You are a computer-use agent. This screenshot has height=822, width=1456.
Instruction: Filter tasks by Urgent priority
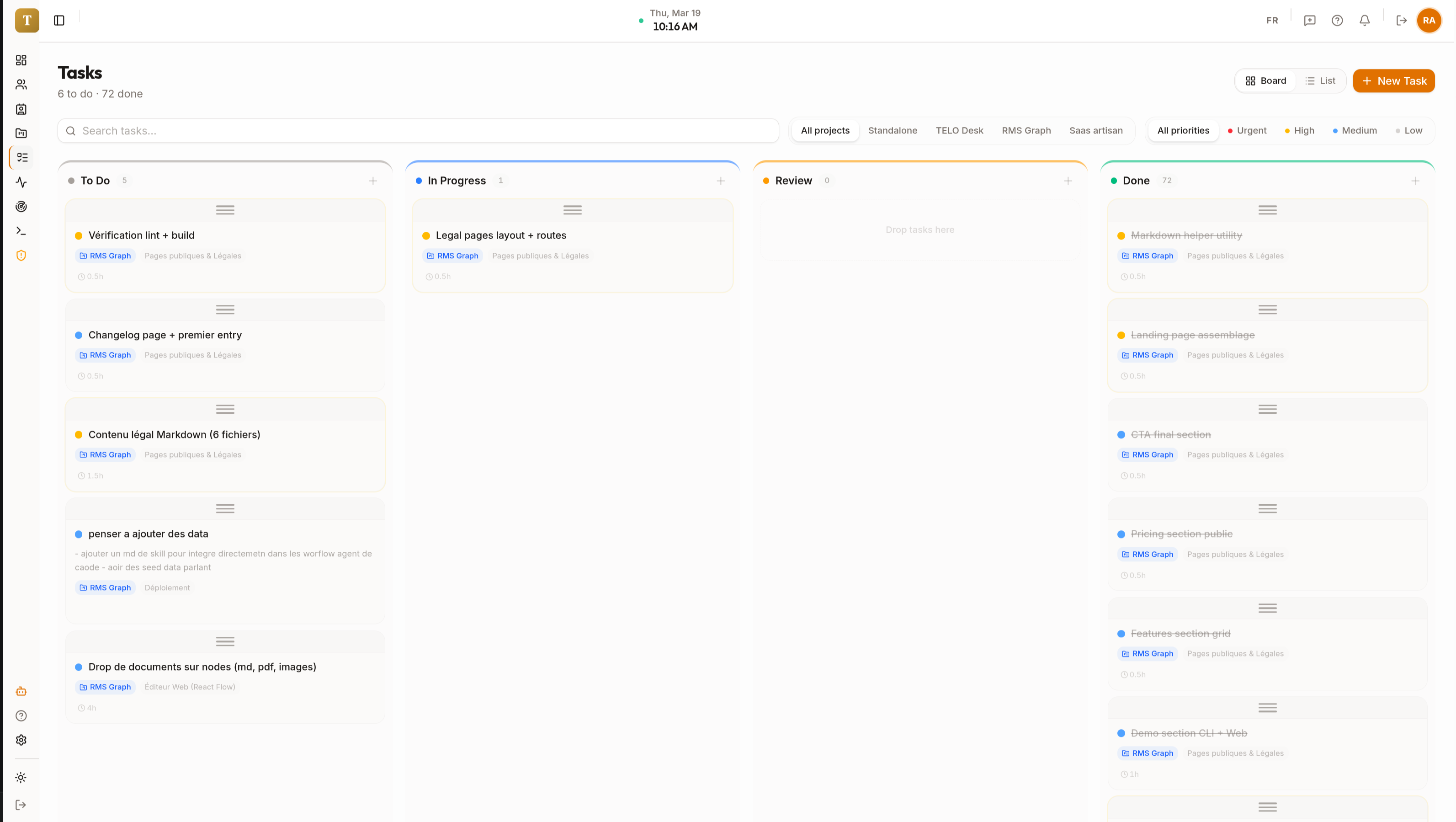coord(1247,131)
